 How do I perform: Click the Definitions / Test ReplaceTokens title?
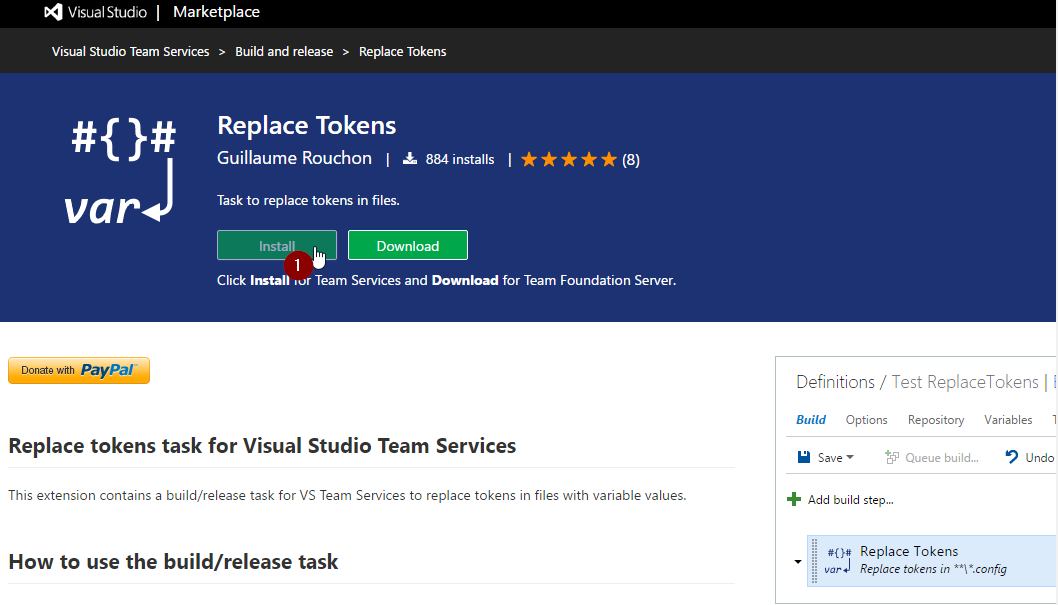tap(917, 382)
